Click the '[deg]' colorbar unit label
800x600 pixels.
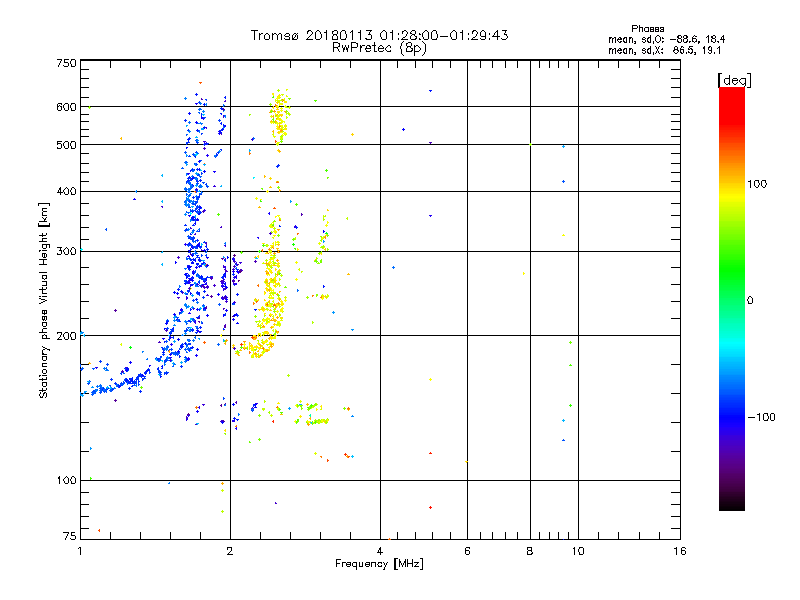click(x=734, y=81)
